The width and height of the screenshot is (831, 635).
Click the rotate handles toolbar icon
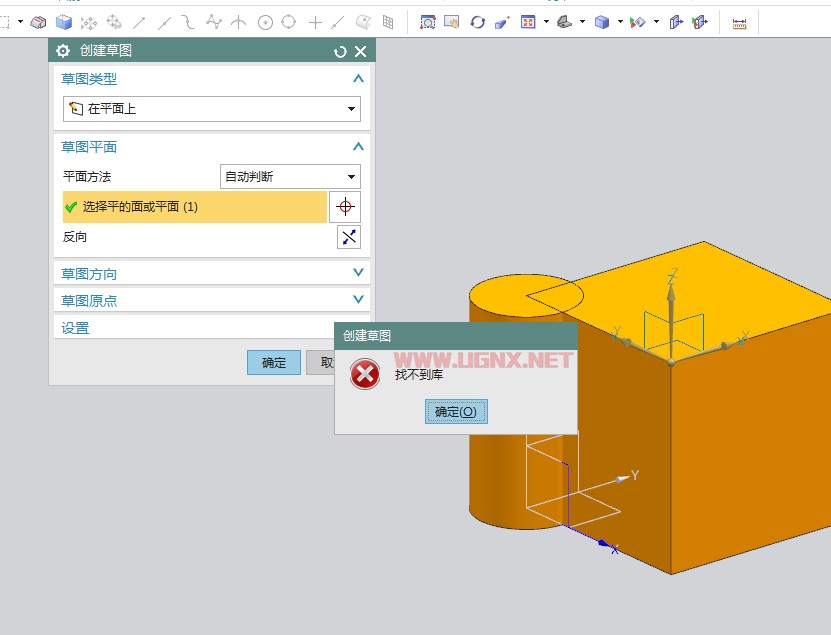pos(114,22)
